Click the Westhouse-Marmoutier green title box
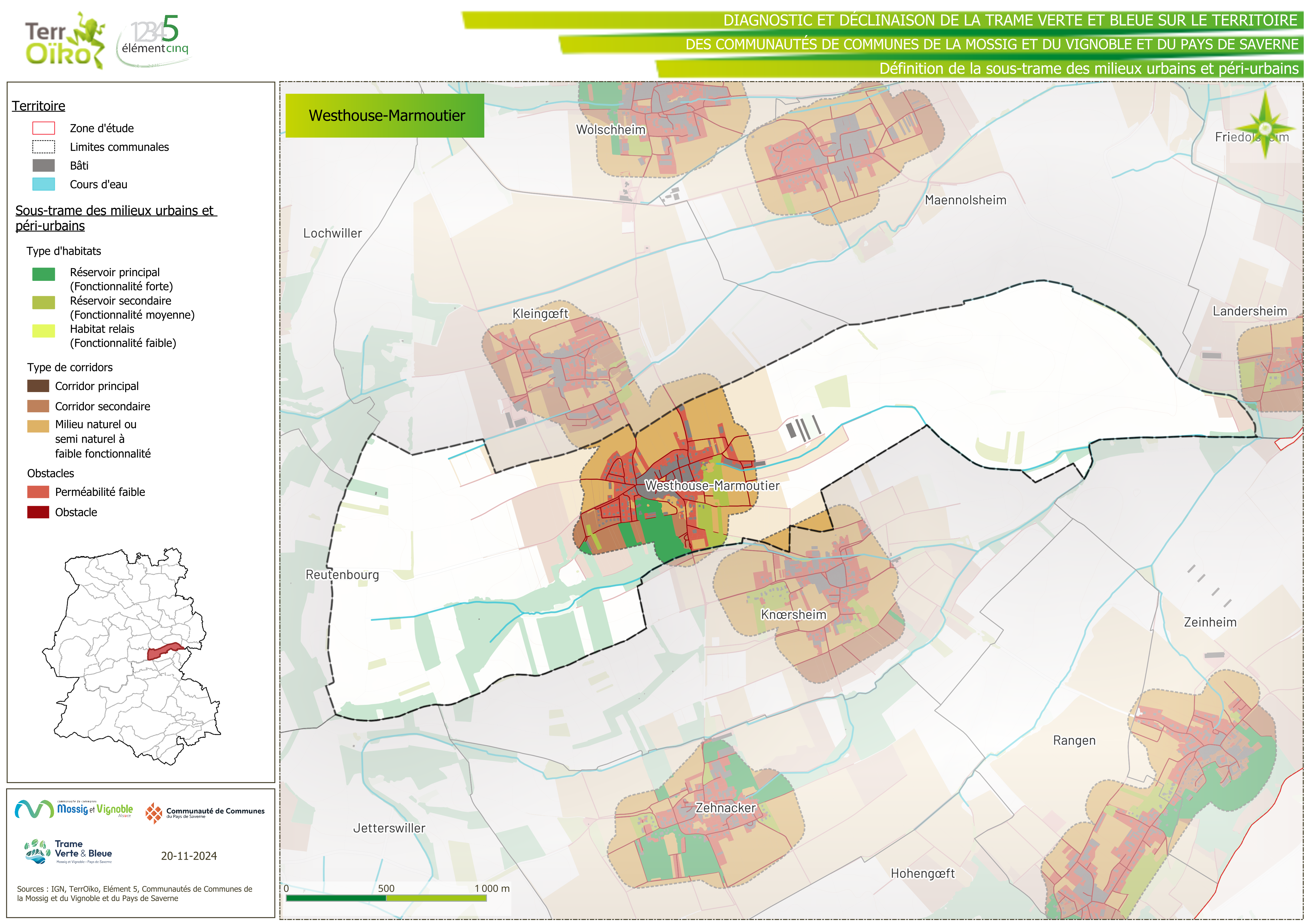 (x=385, y=116)
